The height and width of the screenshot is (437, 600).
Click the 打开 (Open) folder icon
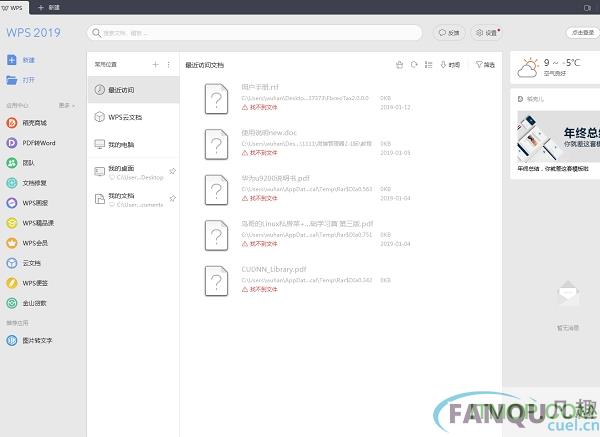pyautogui.click(x=12, y=80)
